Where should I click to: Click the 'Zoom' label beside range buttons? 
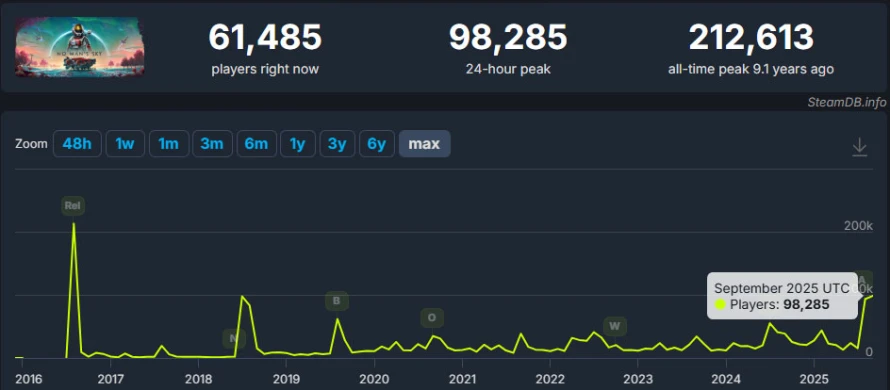(31, 144)
